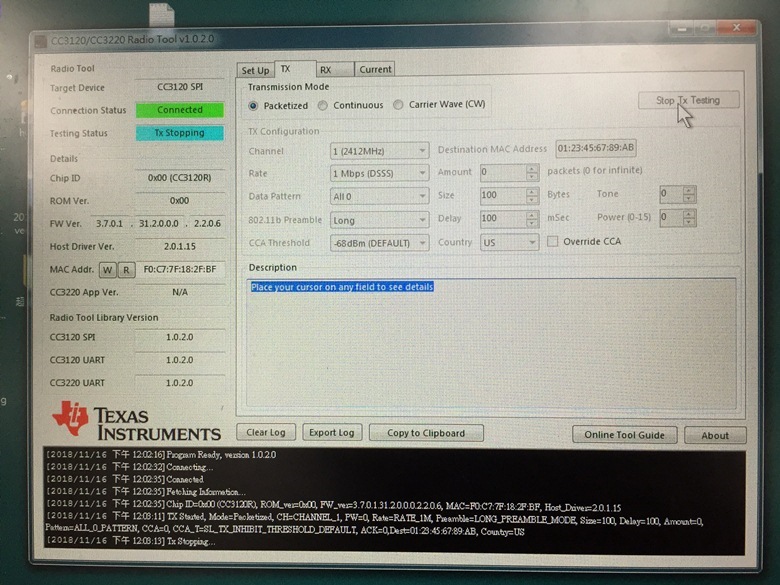Click the MAC address F0:C7:7F:18:2F:BF field
Image resolution: width=780 pixels, height=585 pixels.
(x=180, y=269)
